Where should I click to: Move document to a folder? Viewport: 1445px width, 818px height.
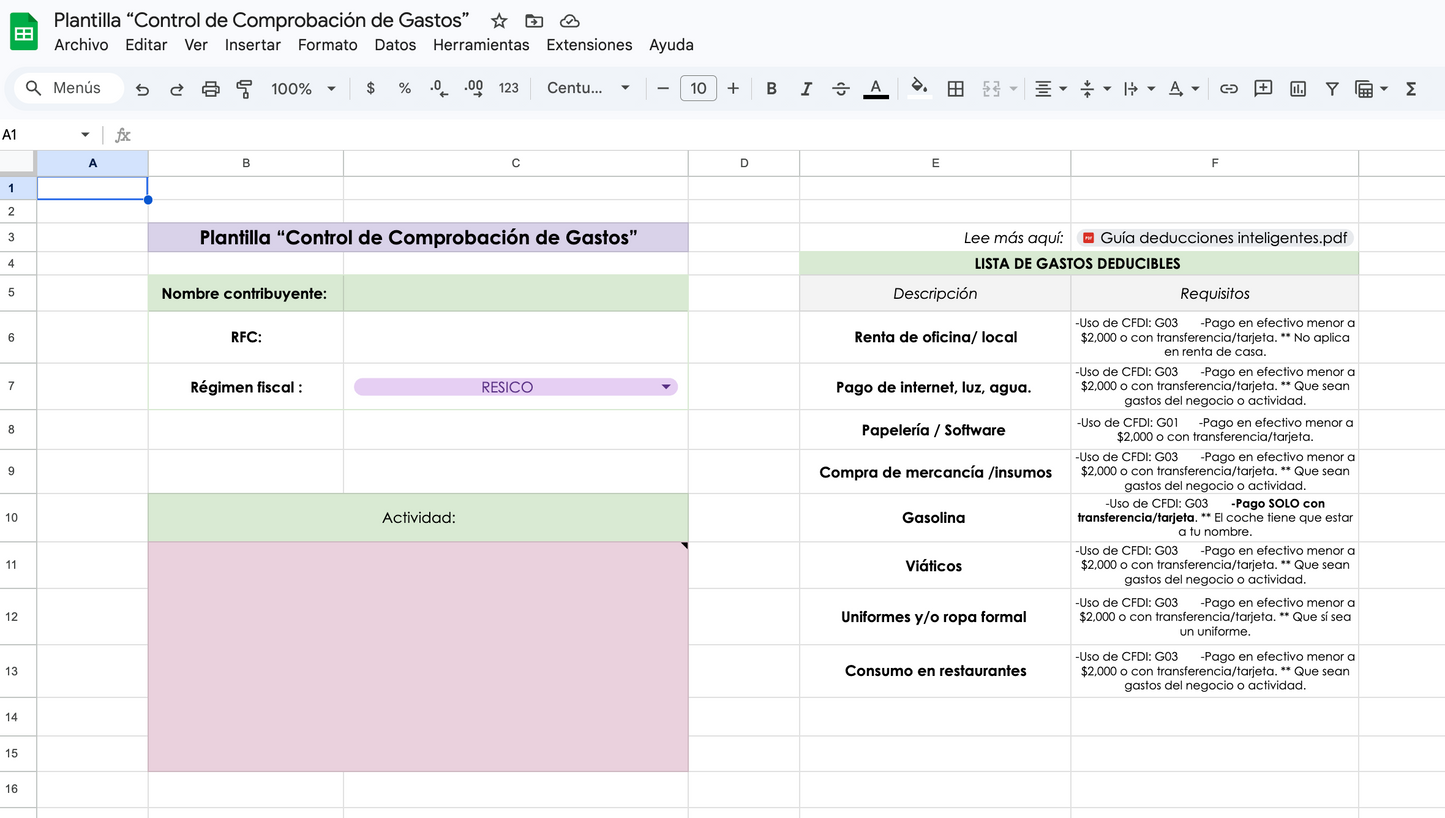coord(534,21)
